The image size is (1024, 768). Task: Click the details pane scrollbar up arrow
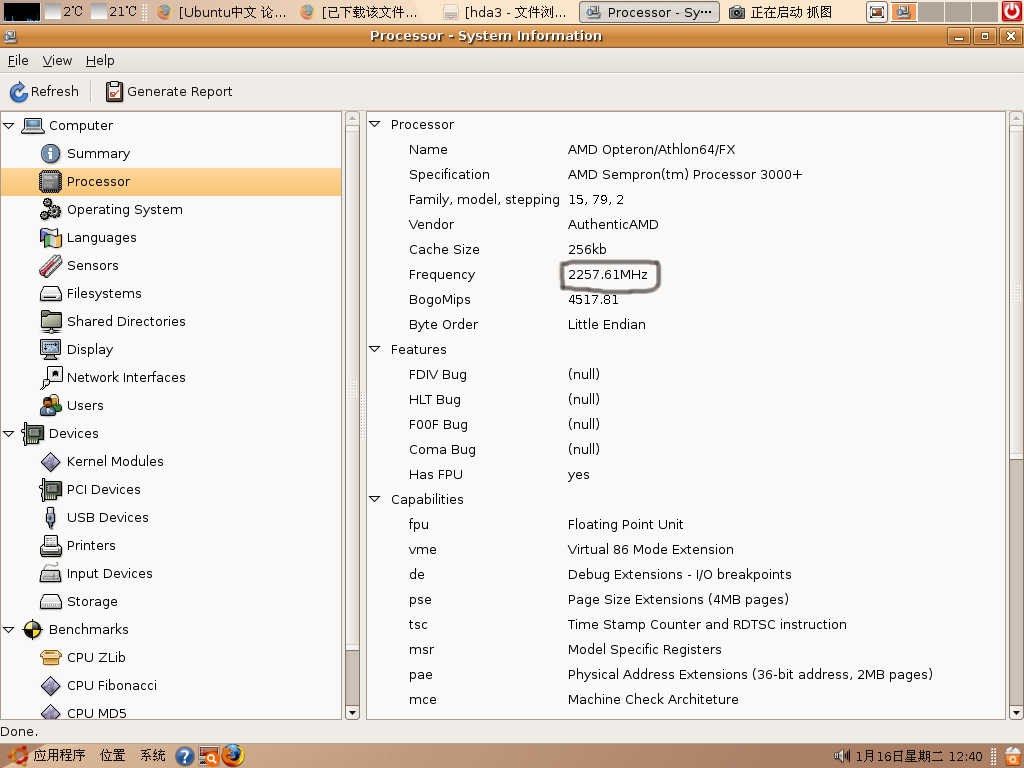pyautogui.click(x=1016, y=118)
